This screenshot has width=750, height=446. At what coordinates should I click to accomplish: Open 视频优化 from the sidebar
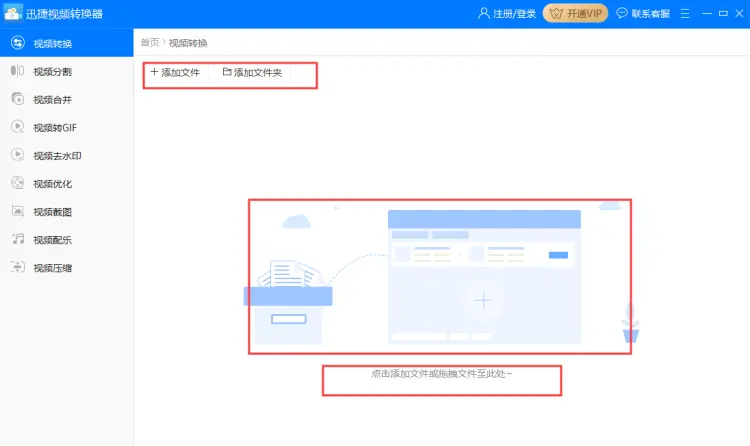[66, 184]
